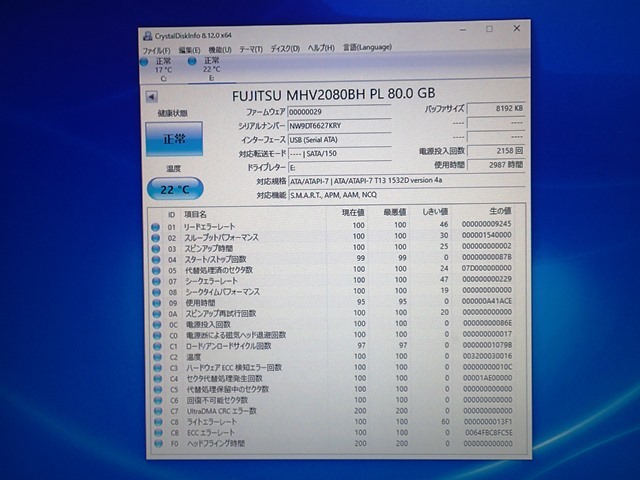Image resolution: width=640 pixels, height=480 pixels.
Task: Click the 生の値 column header
Action: click(500, 211)
